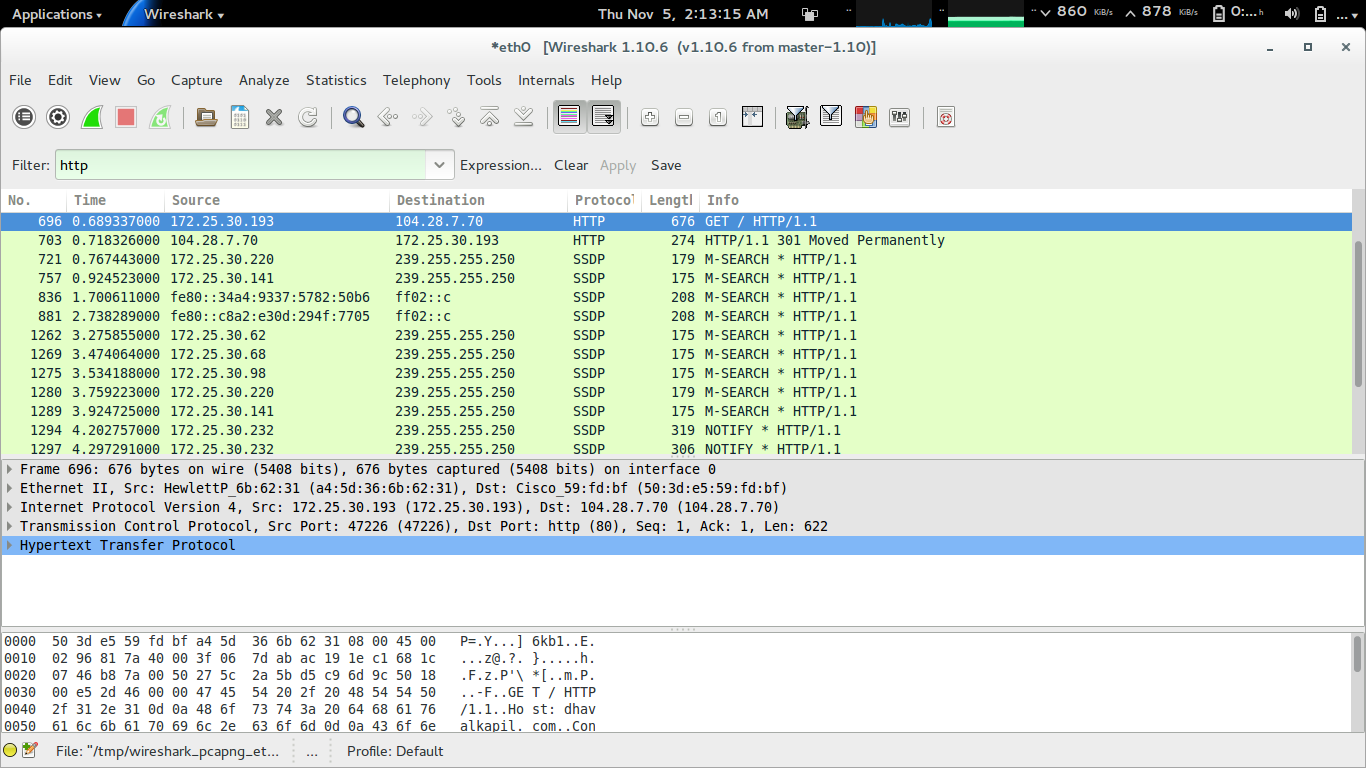
Task: Clear the display filter
Action: (x=571, y=165)
